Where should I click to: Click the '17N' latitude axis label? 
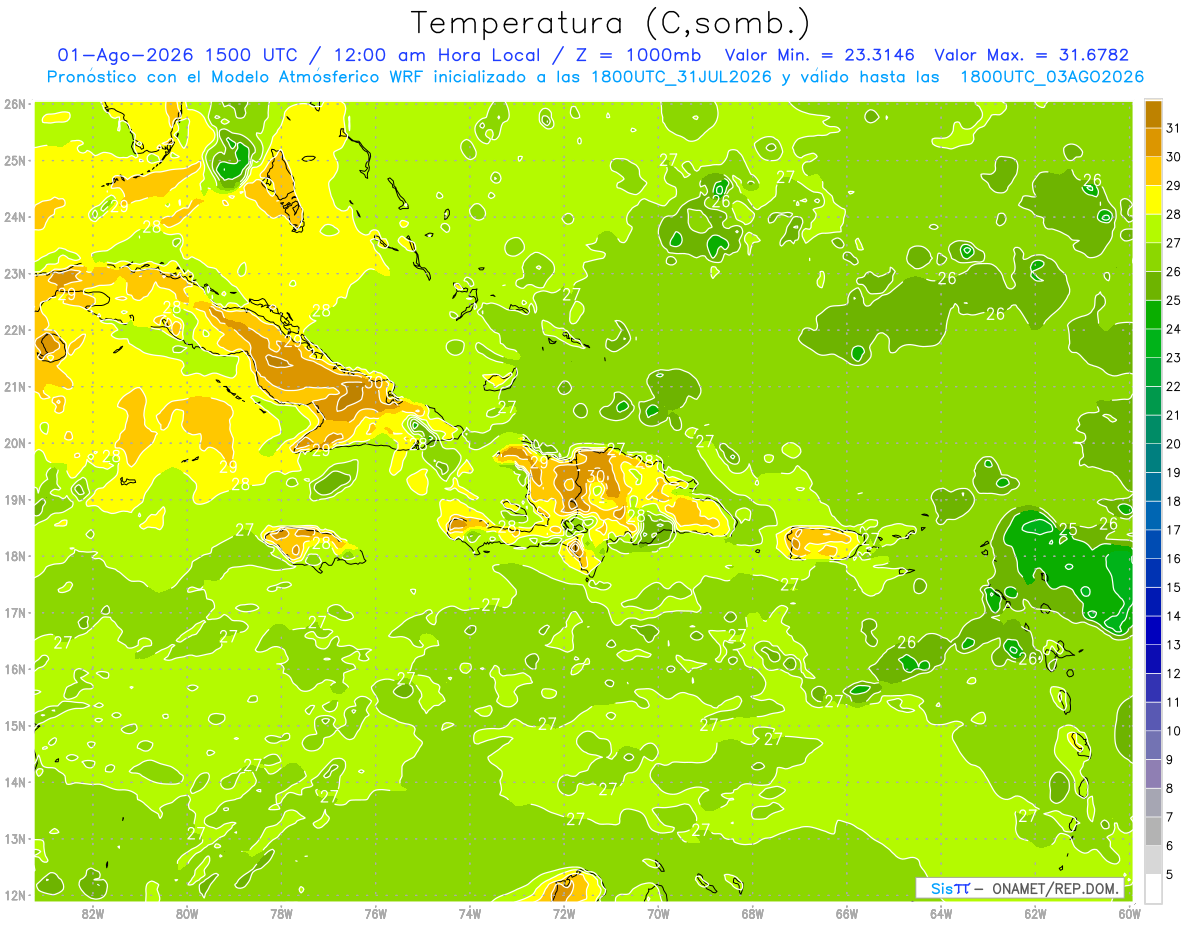15,612
